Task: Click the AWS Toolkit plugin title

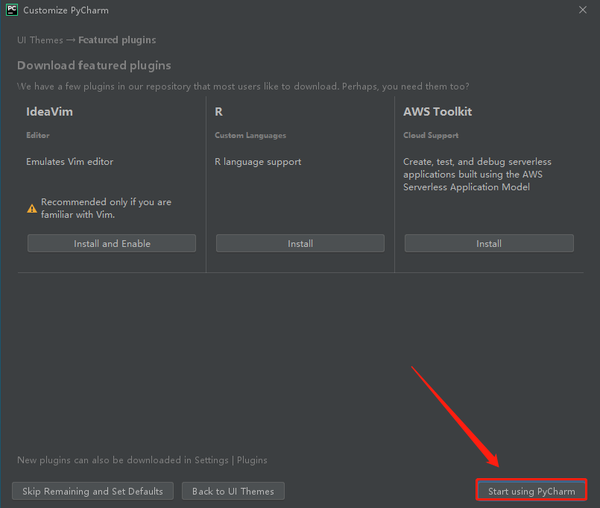Action: pos(437,112)
